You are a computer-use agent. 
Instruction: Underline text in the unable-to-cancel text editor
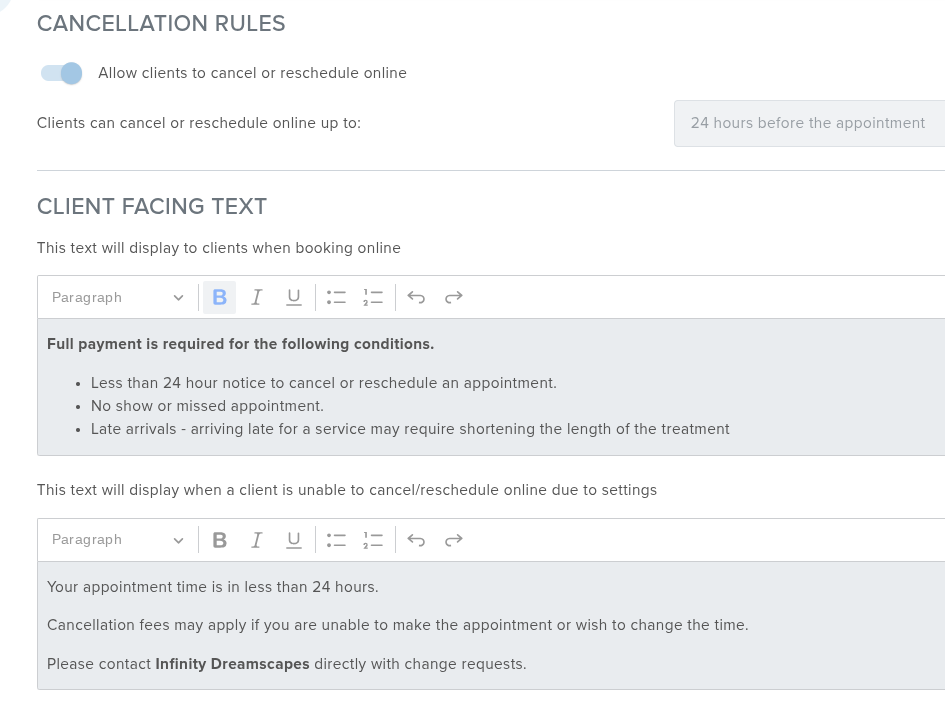coord(294,540)
